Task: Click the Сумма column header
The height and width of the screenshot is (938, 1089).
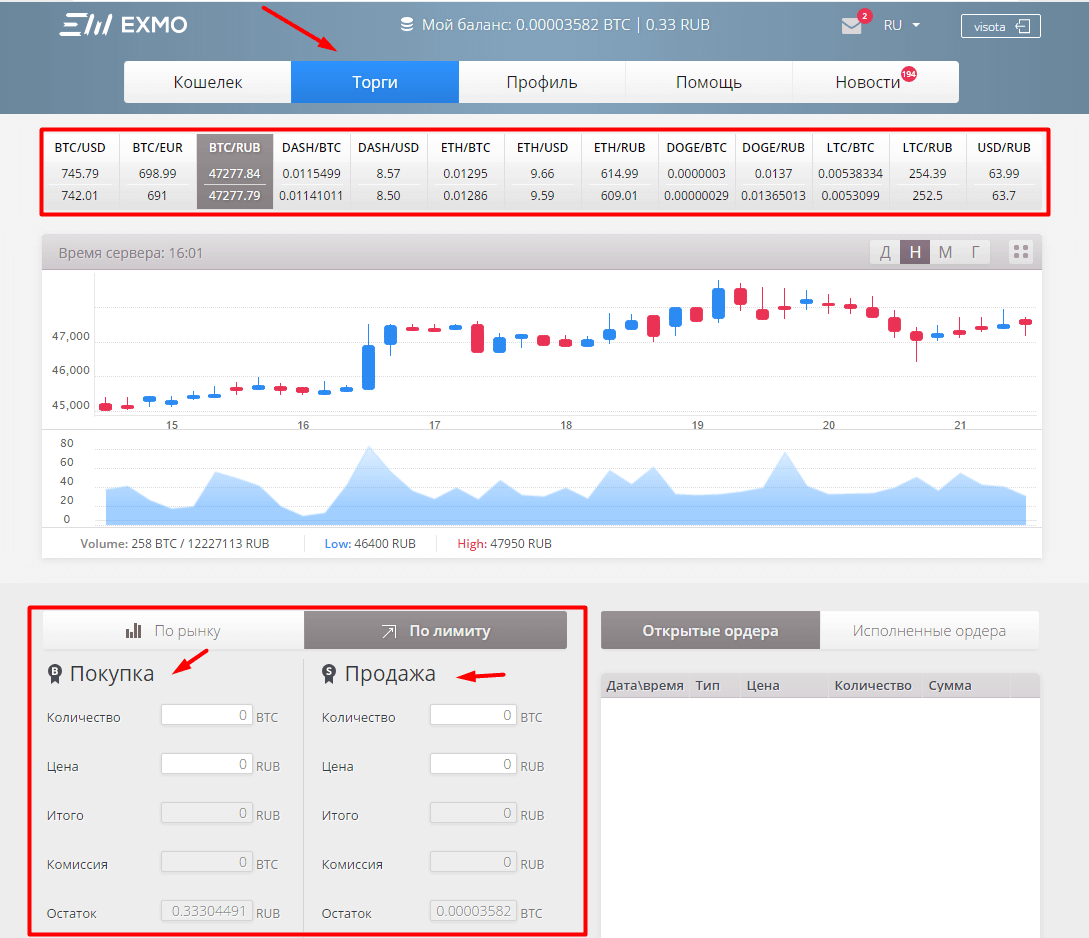Action: [x=949, y=686]
